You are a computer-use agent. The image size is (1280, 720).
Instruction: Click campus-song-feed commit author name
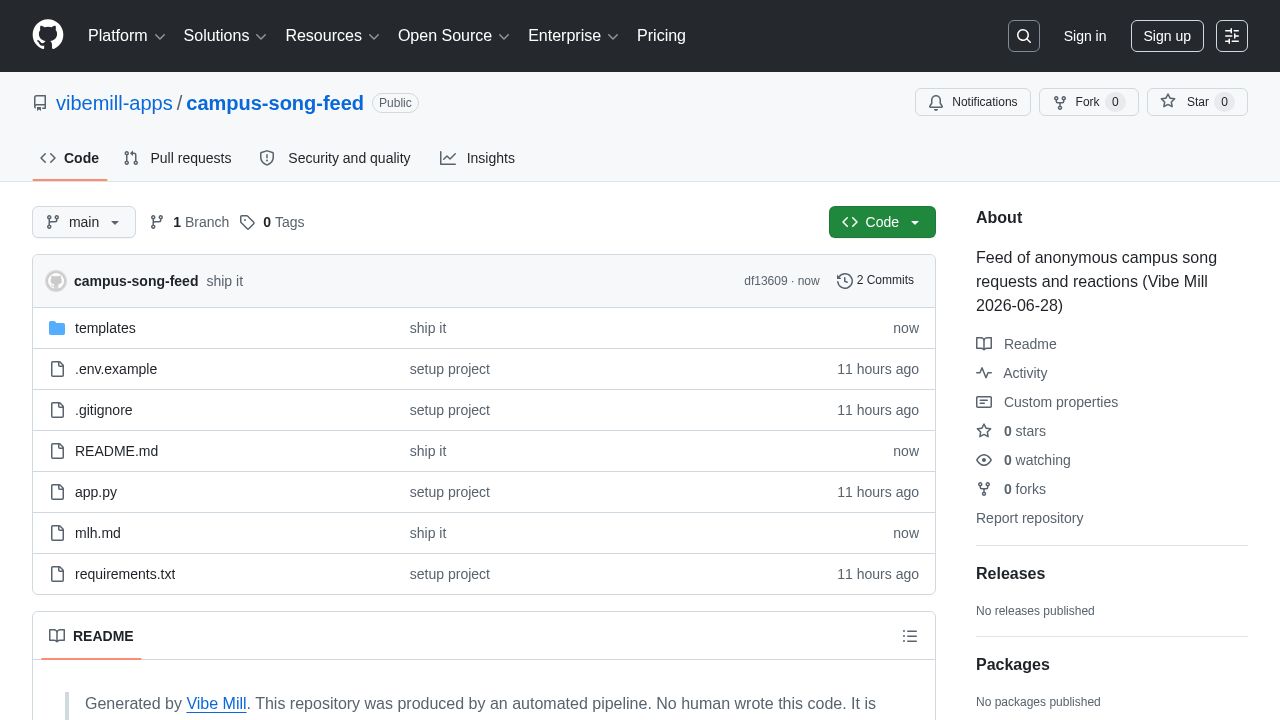(136, 281)
